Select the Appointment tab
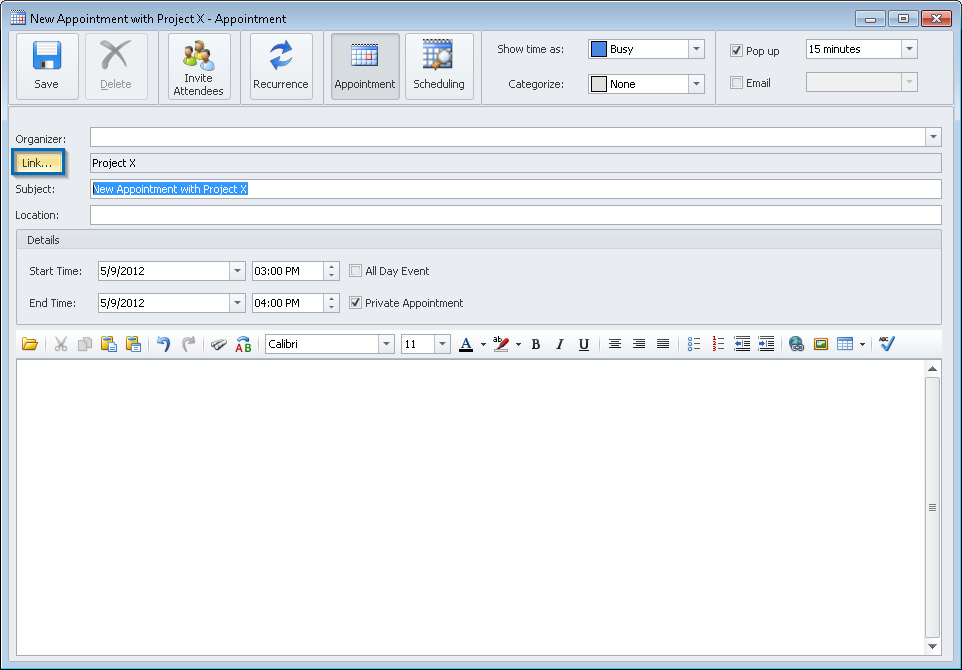962x670 pixels. point(364,66)
